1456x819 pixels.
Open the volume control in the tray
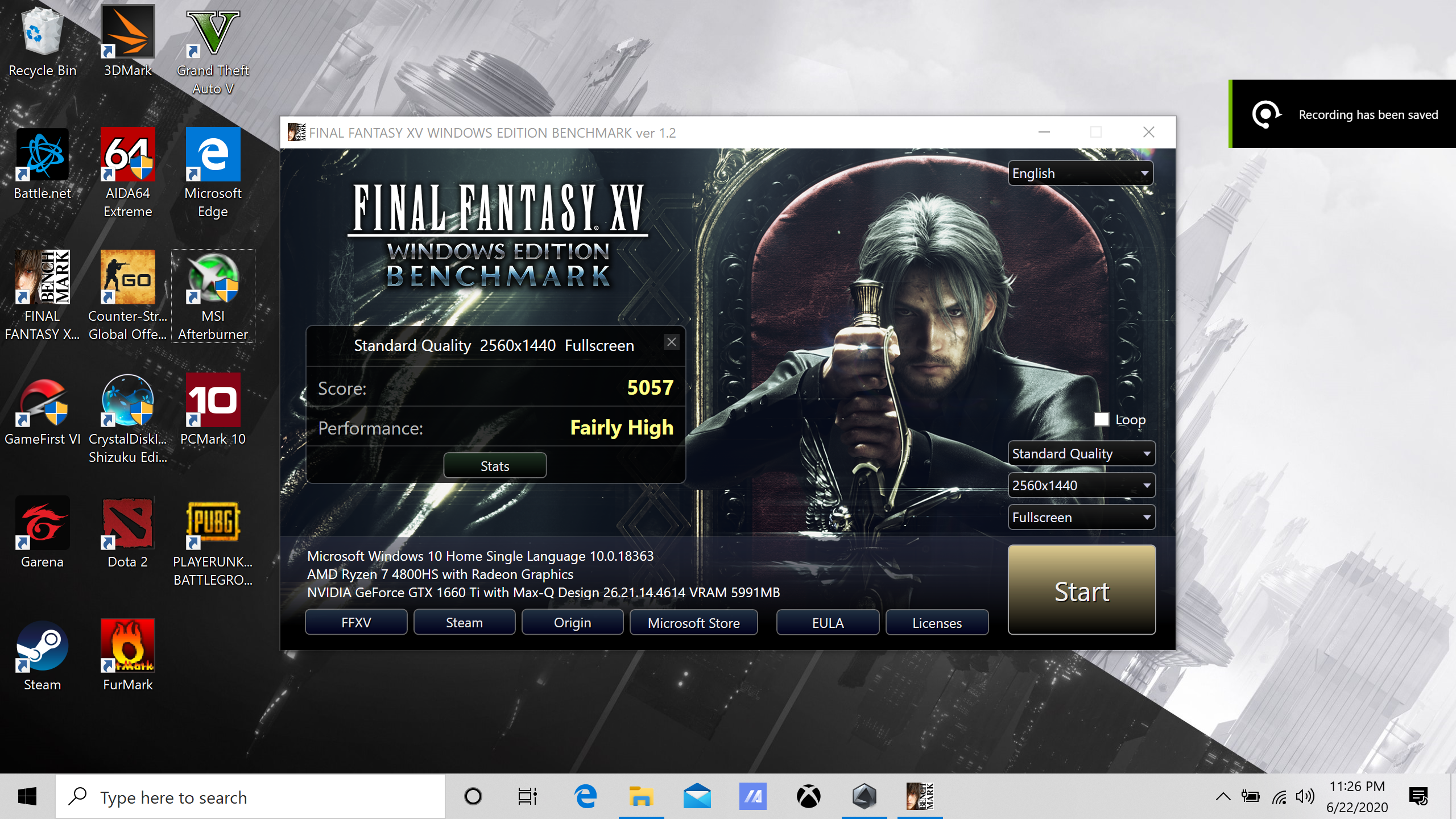(1305, 796)
